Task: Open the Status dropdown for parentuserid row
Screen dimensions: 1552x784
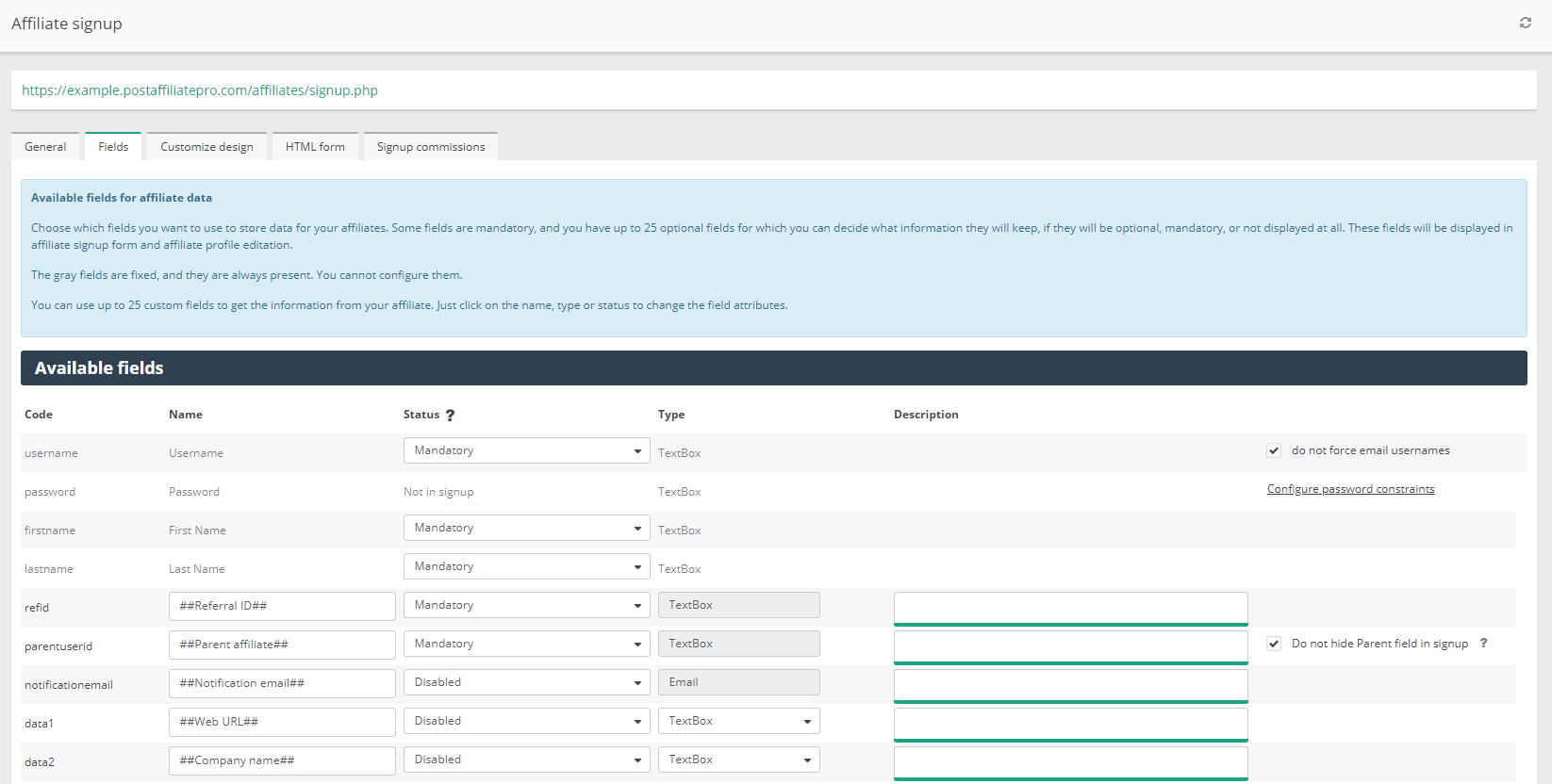Action: (526, 644)
